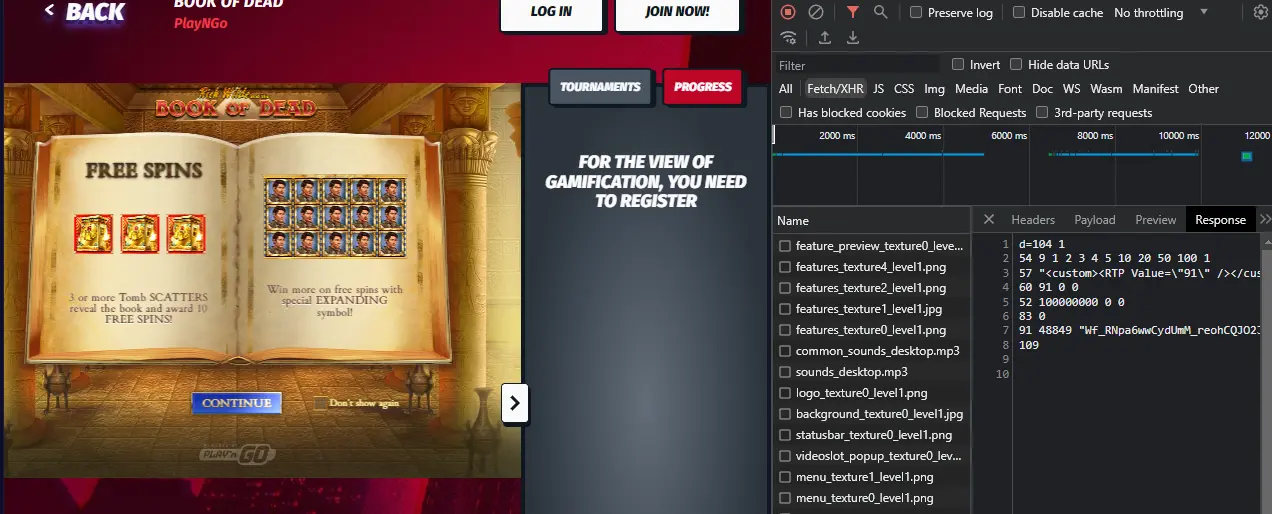The image size is (1272, 514).
Task: Click the file icon of sounds_desktop.mp3
Action: click(785, 372)
